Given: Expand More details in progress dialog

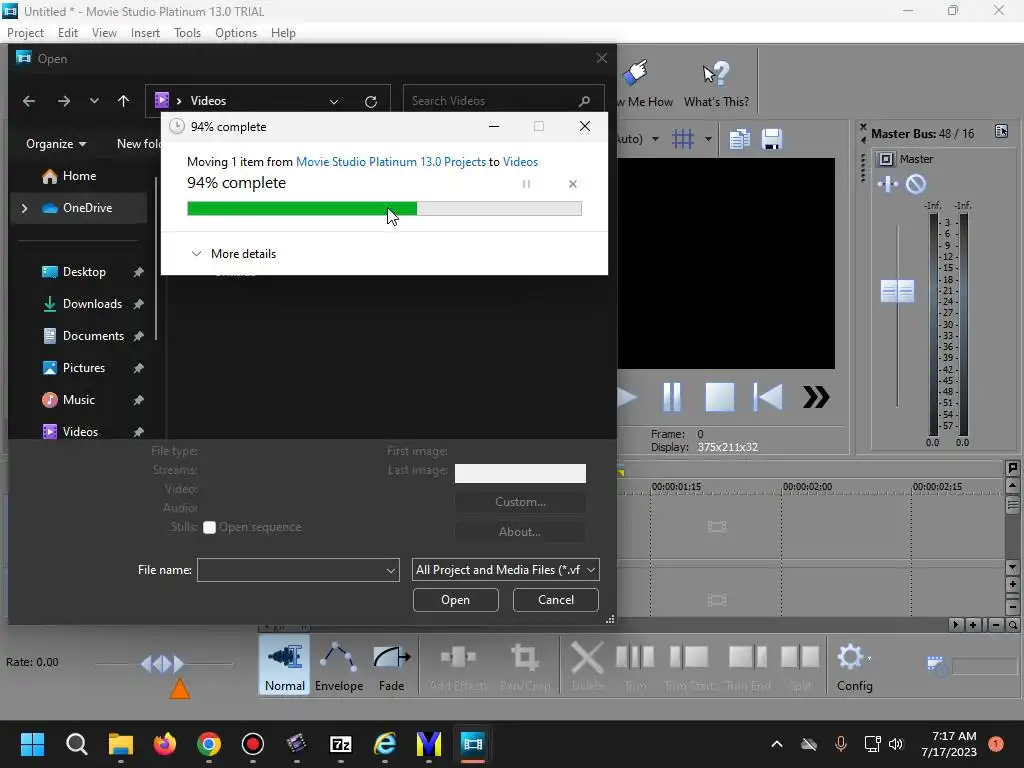Looking at the screenshot, I should tap(233, 254).
